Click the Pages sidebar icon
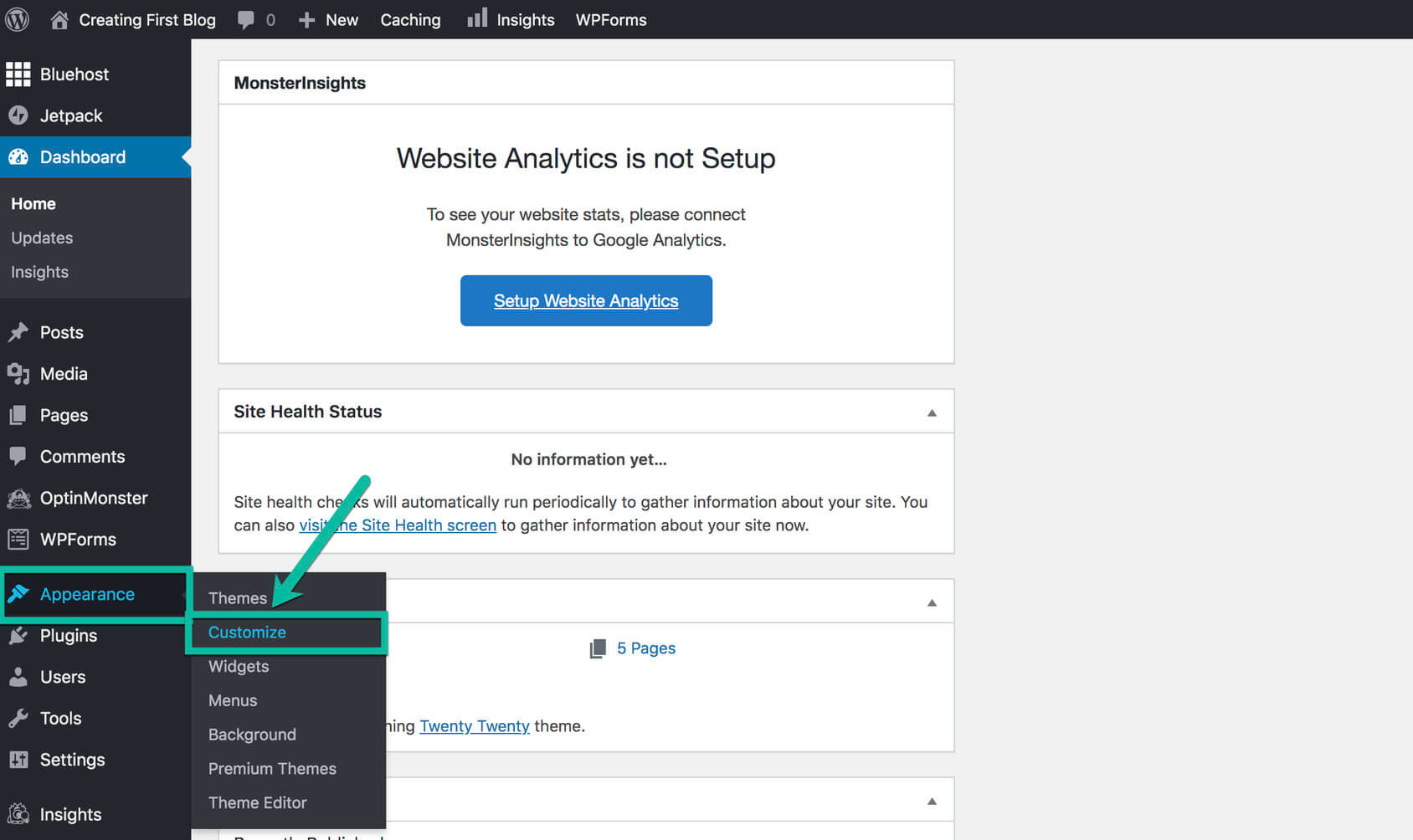Viewport: 1413px width, 840px height. click(18, 415)
